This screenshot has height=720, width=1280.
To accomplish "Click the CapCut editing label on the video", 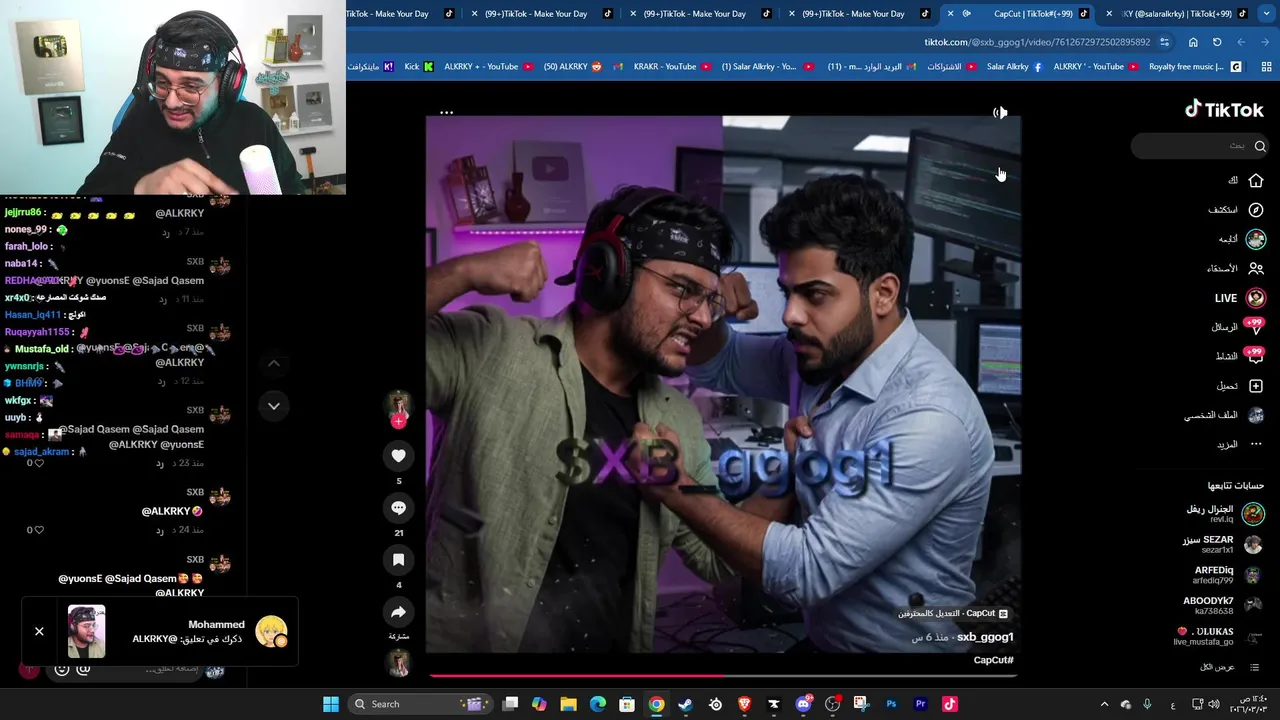I will click(x=952, y=613).
